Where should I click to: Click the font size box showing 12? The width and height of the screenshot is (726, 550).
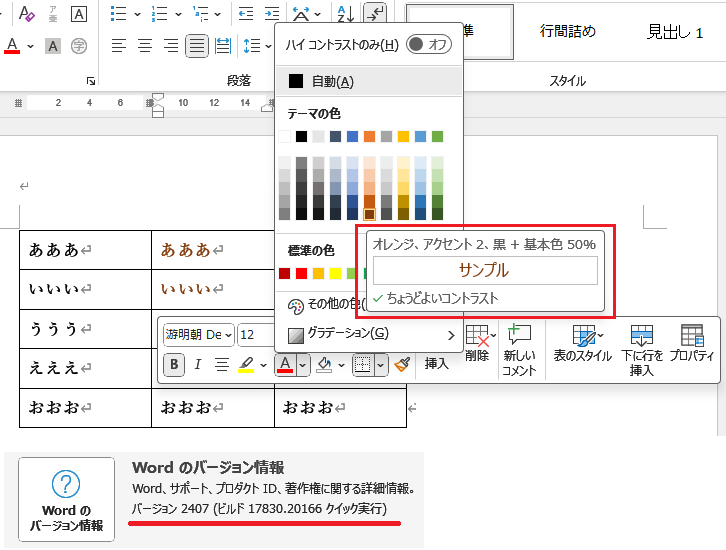pyautogui.click(x=256, y=335)
